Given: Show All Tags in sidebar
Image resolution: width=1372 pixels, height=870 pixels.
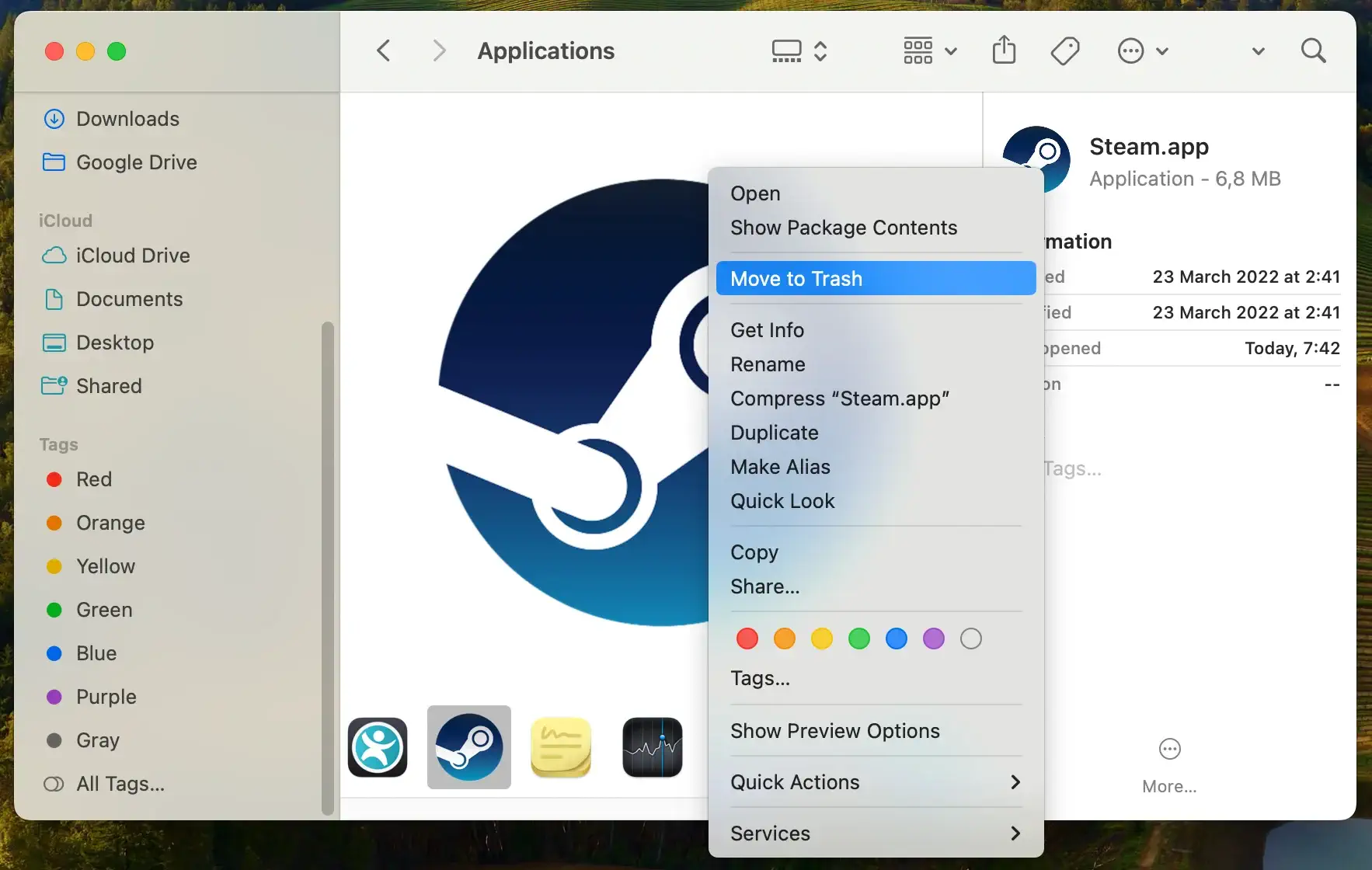Looking at the screenshot, I should (x=120, y=784).
